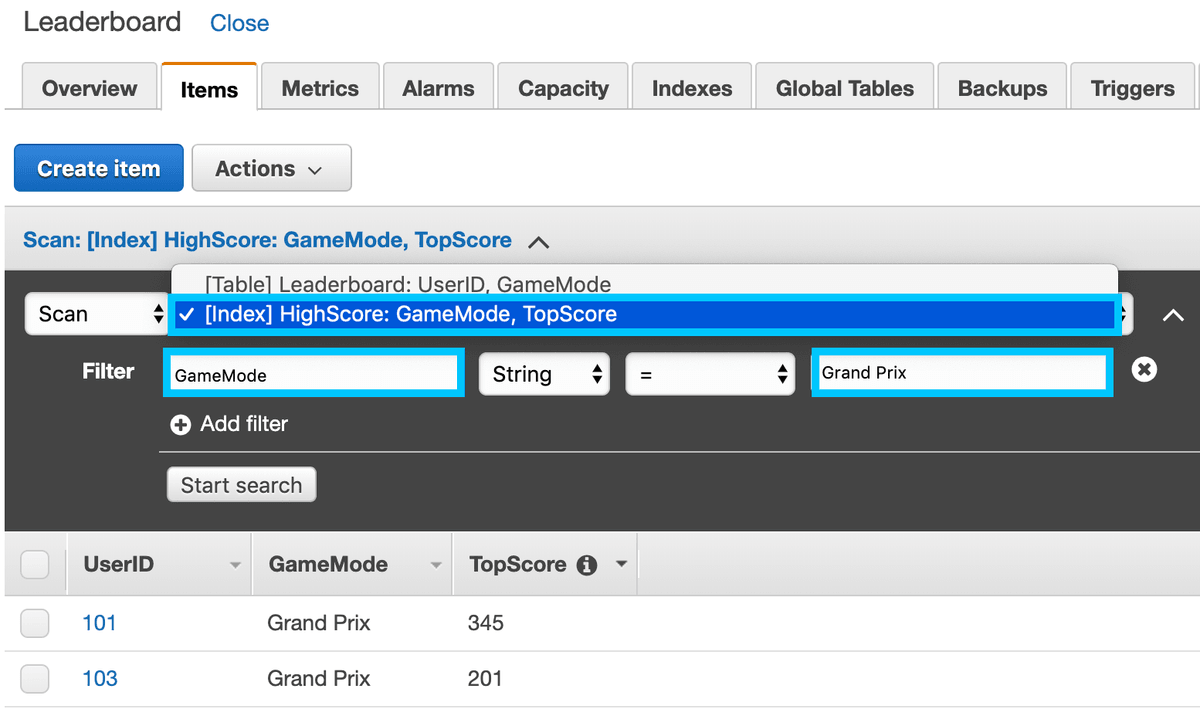Open the TopScore column sort arrow
Viewport: 1200px width, 720px height.
click(620, 564)
